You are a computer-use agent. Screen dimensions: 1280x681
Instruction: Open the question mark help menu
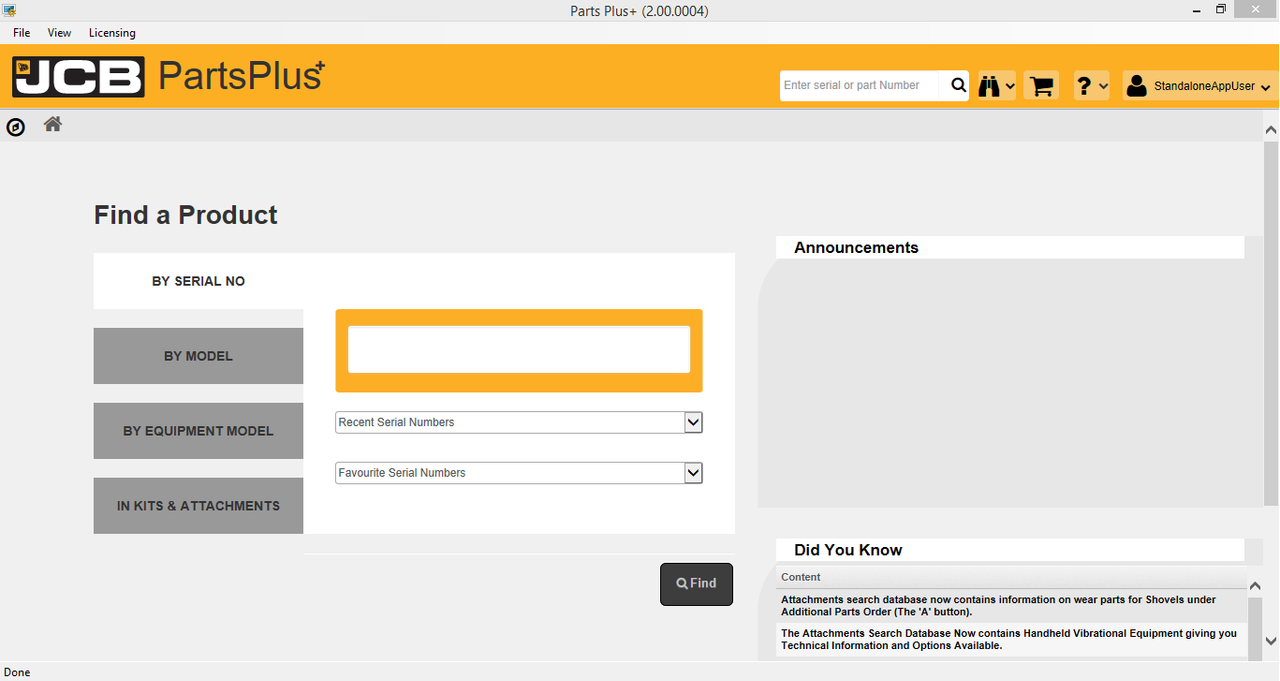tap(1091, 86)
